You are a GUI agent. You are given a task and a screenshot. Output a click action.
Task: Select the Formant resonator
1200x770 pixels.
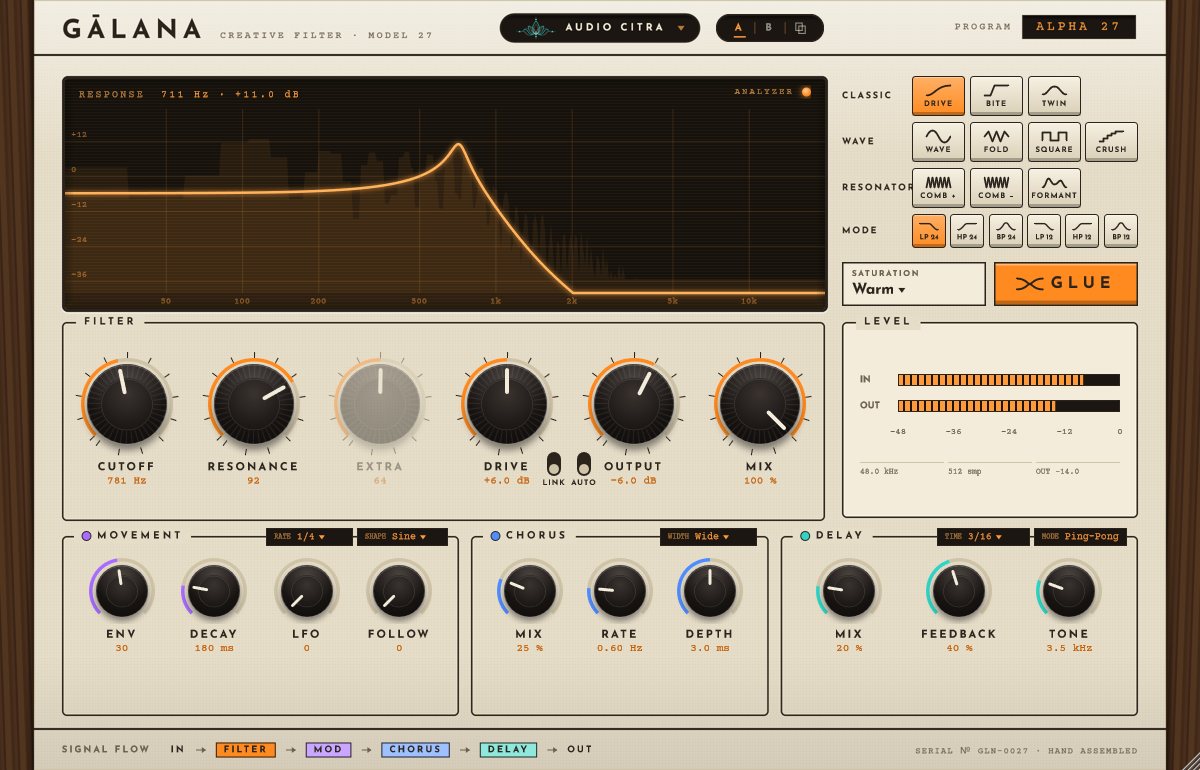point(1054,187)
